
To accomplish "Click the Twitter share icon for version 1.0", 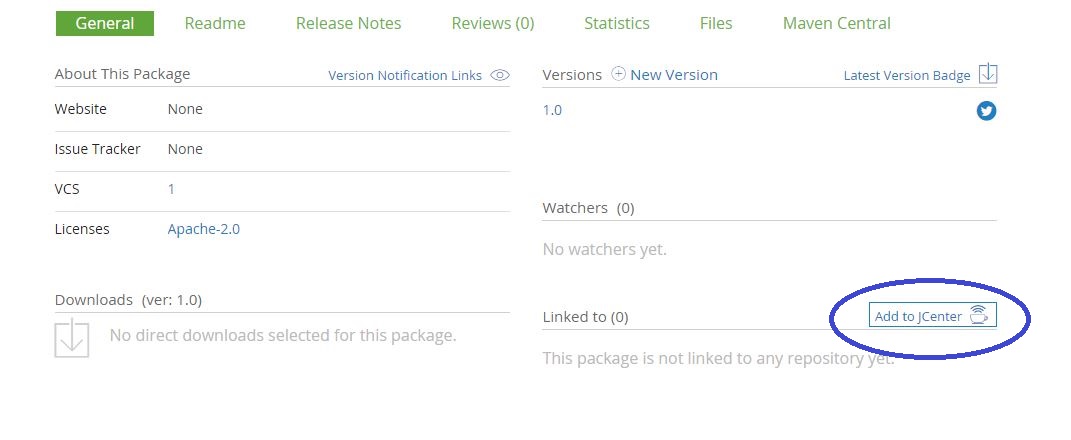I will point(986,111).
